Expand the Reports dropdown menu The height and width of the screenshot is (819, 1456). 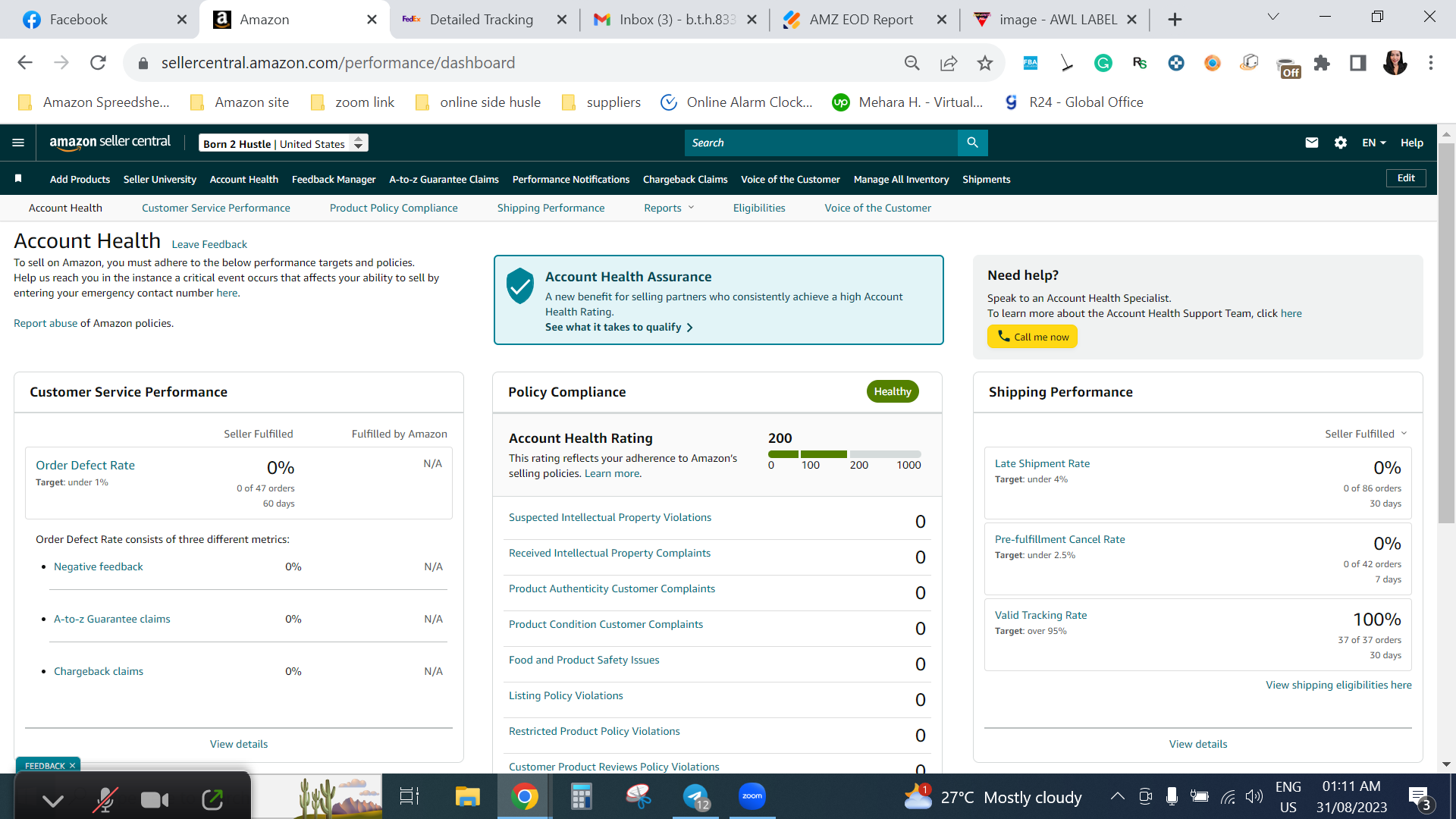[669, 208]
